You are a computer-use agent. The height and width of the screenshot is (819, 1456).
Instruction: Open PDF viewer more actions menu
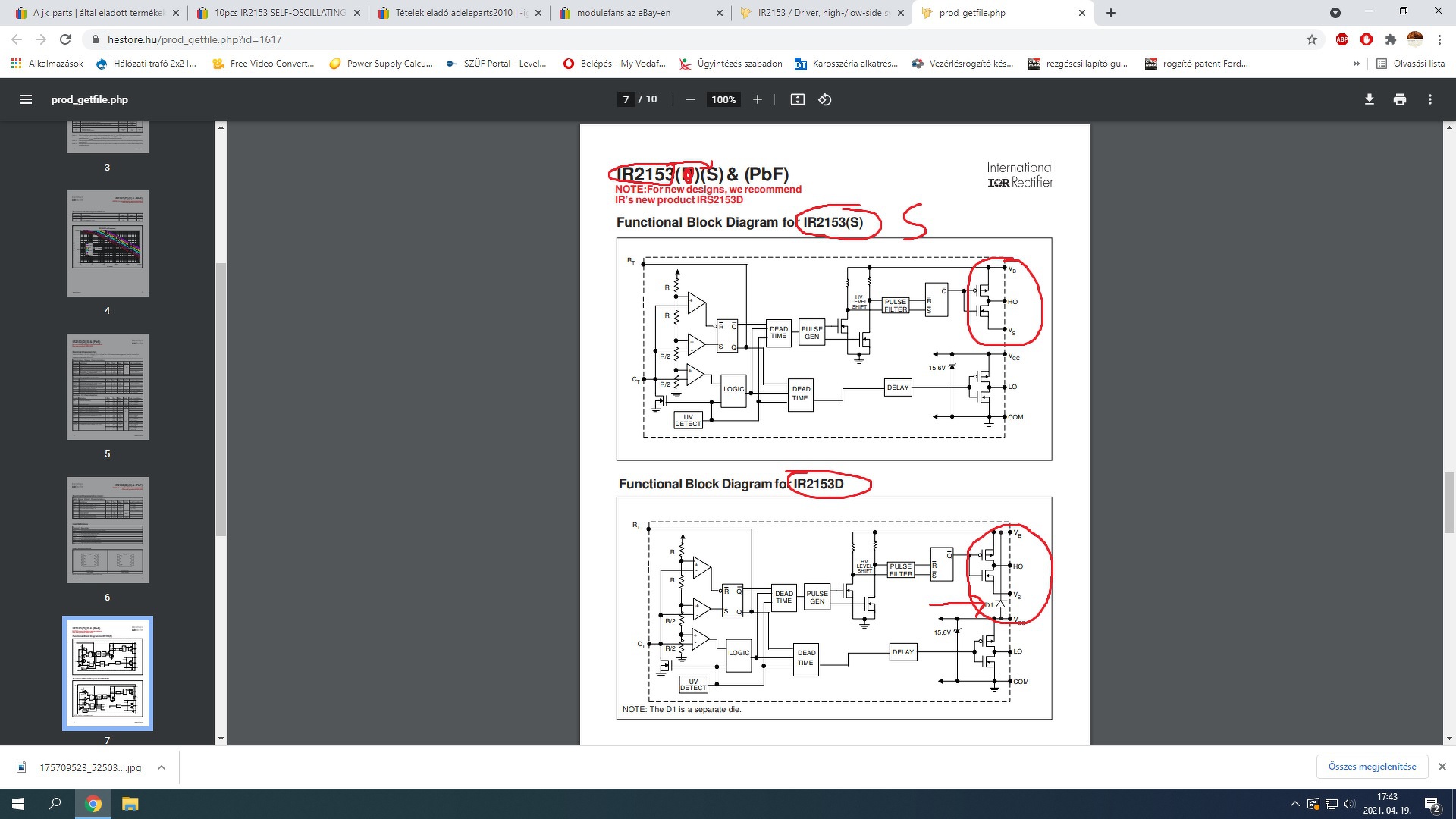point(1429,99)
